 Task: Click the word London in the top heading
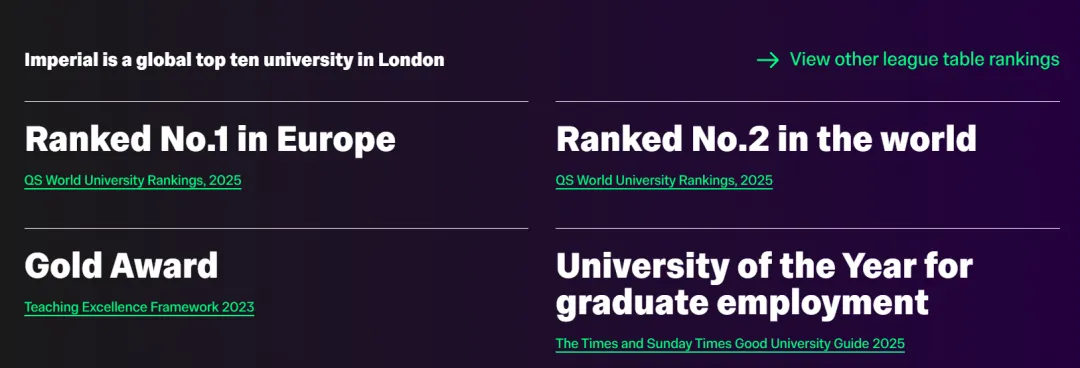coord(411,60)
